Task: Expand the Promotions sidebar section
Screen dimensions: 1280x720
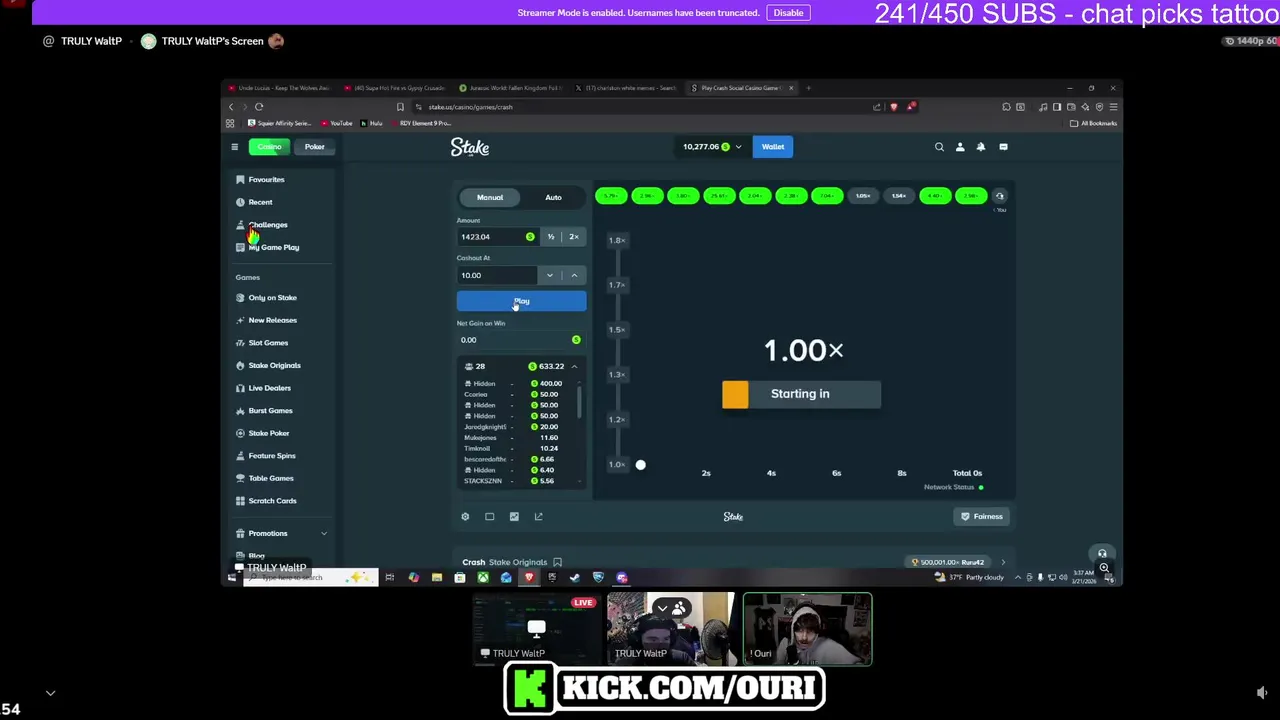Action: coord(323,534)
